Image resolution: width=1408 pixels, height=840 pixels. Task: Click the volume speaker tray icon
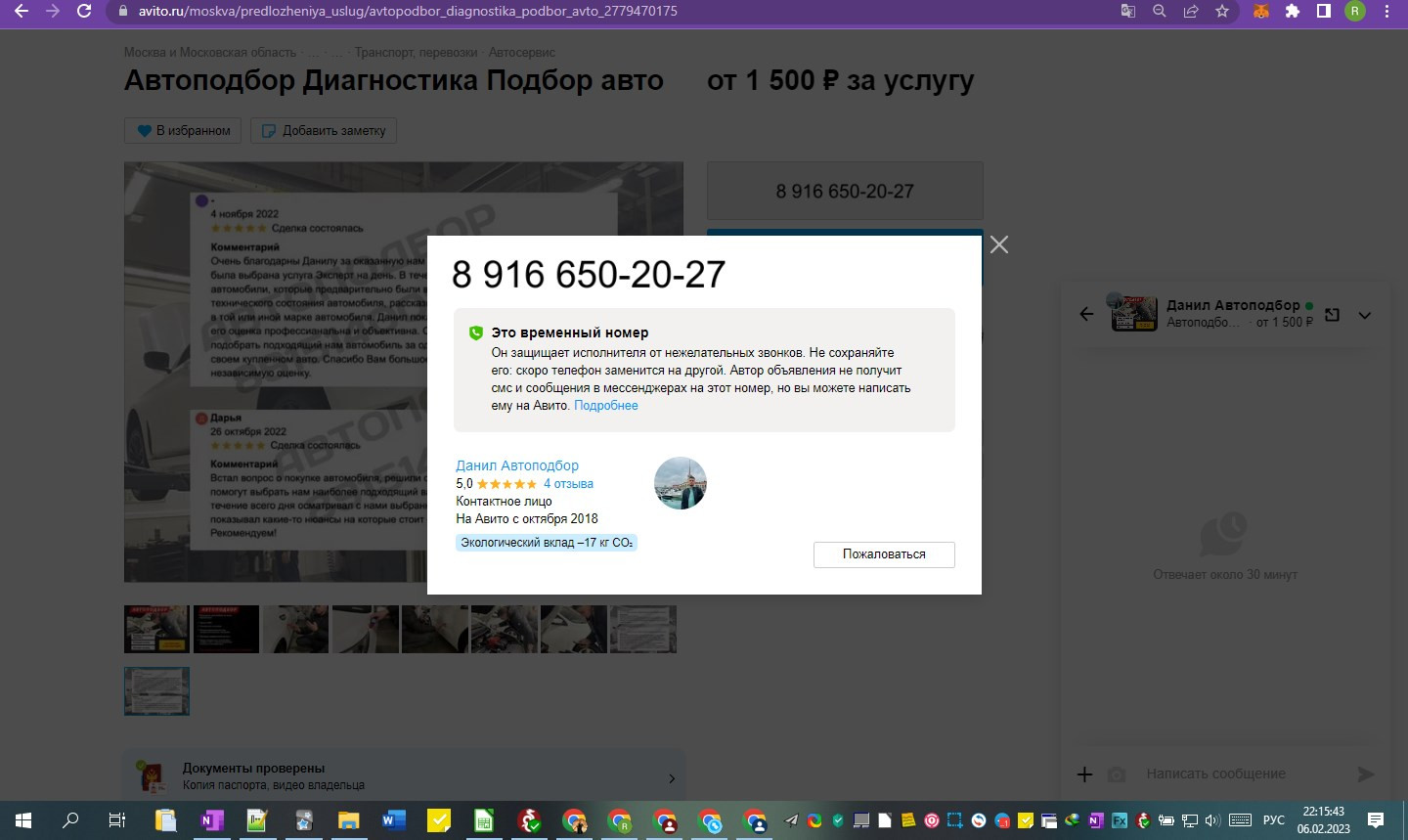(x=1213, y=820)
